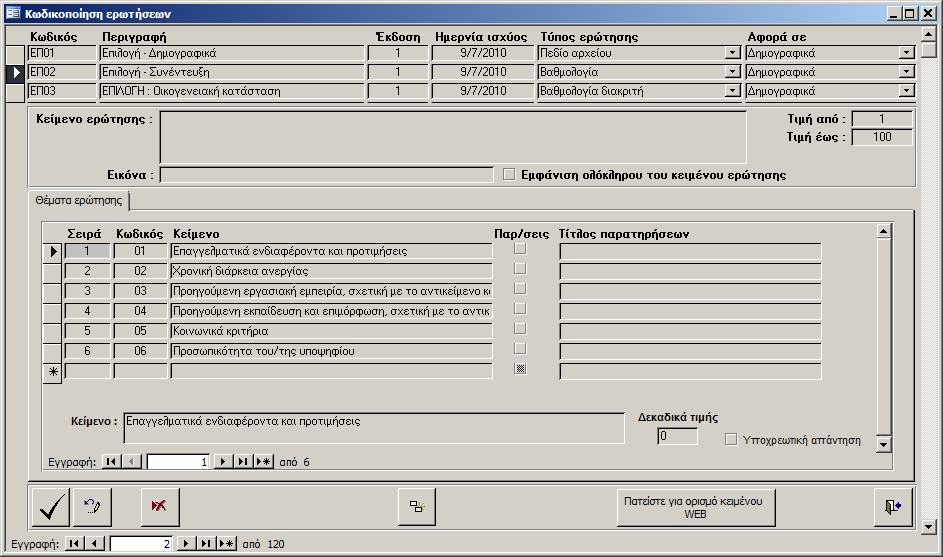Viewport: 943px width, 557px height.
Task: Toggle 'Υποχρεωτική απάντηση' checkbox
Action: point(731,440)
